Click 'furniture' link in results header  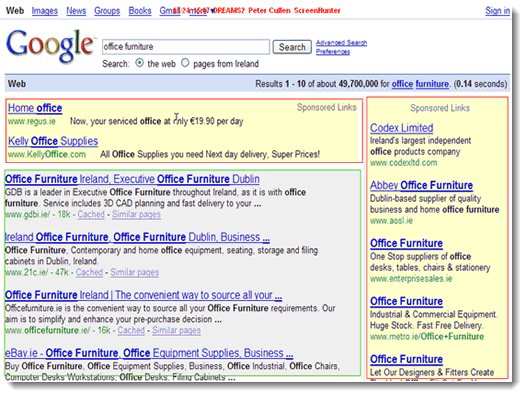[x=432, y=84]
